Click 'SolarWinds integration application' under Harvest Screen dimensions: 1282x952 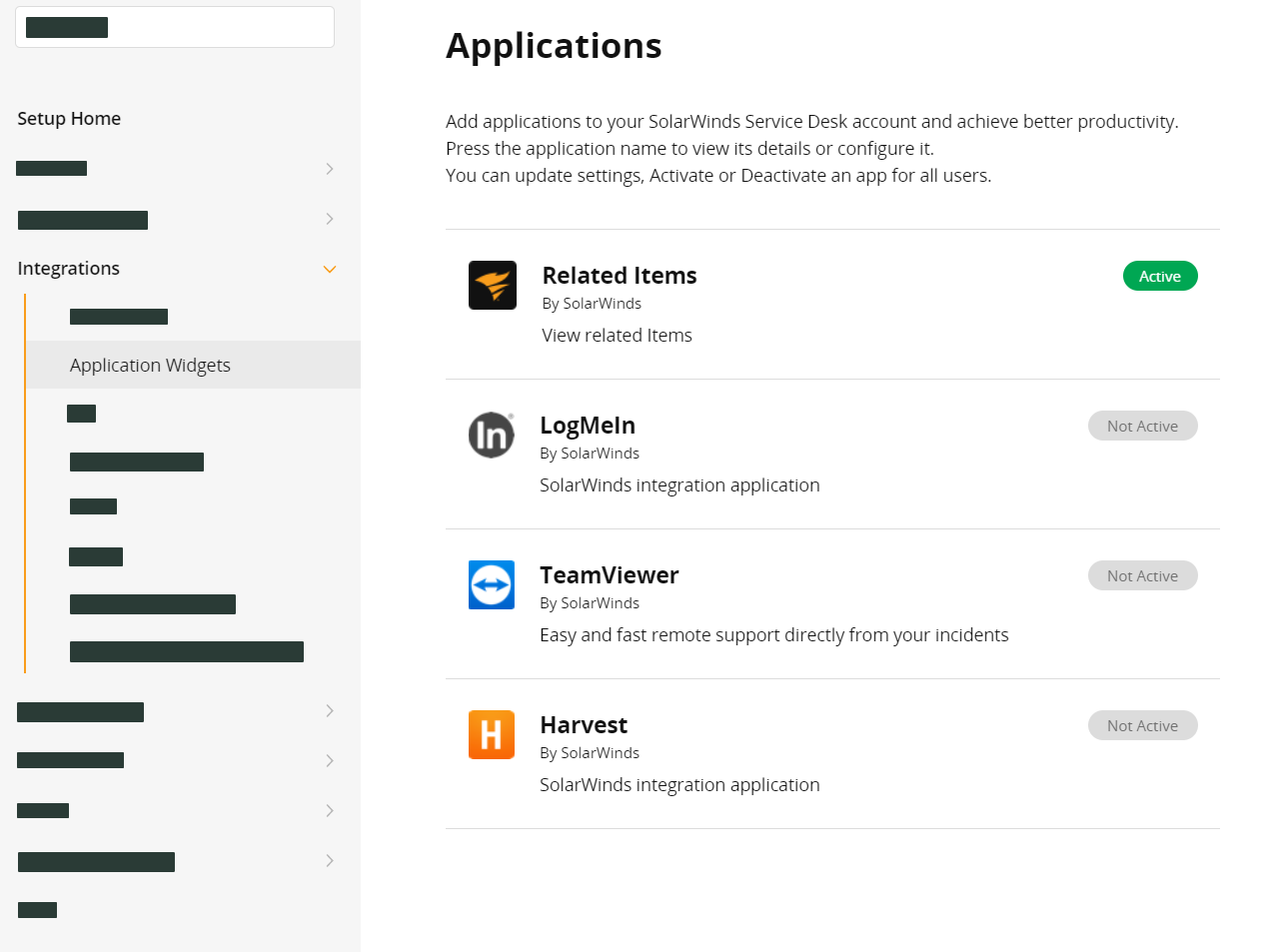679,784
